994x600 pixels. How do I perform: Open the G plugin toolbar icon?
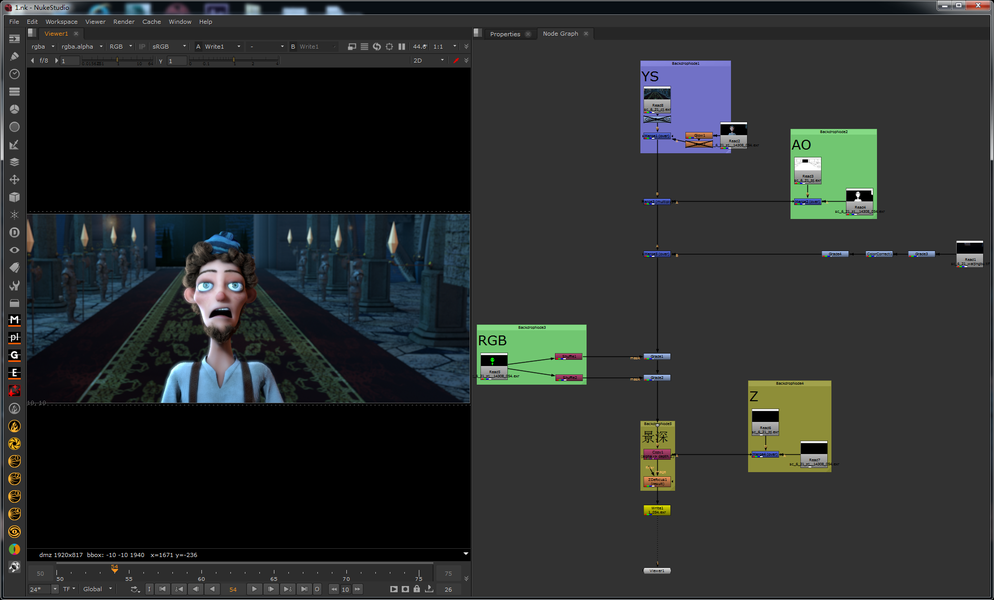(14, 355)
